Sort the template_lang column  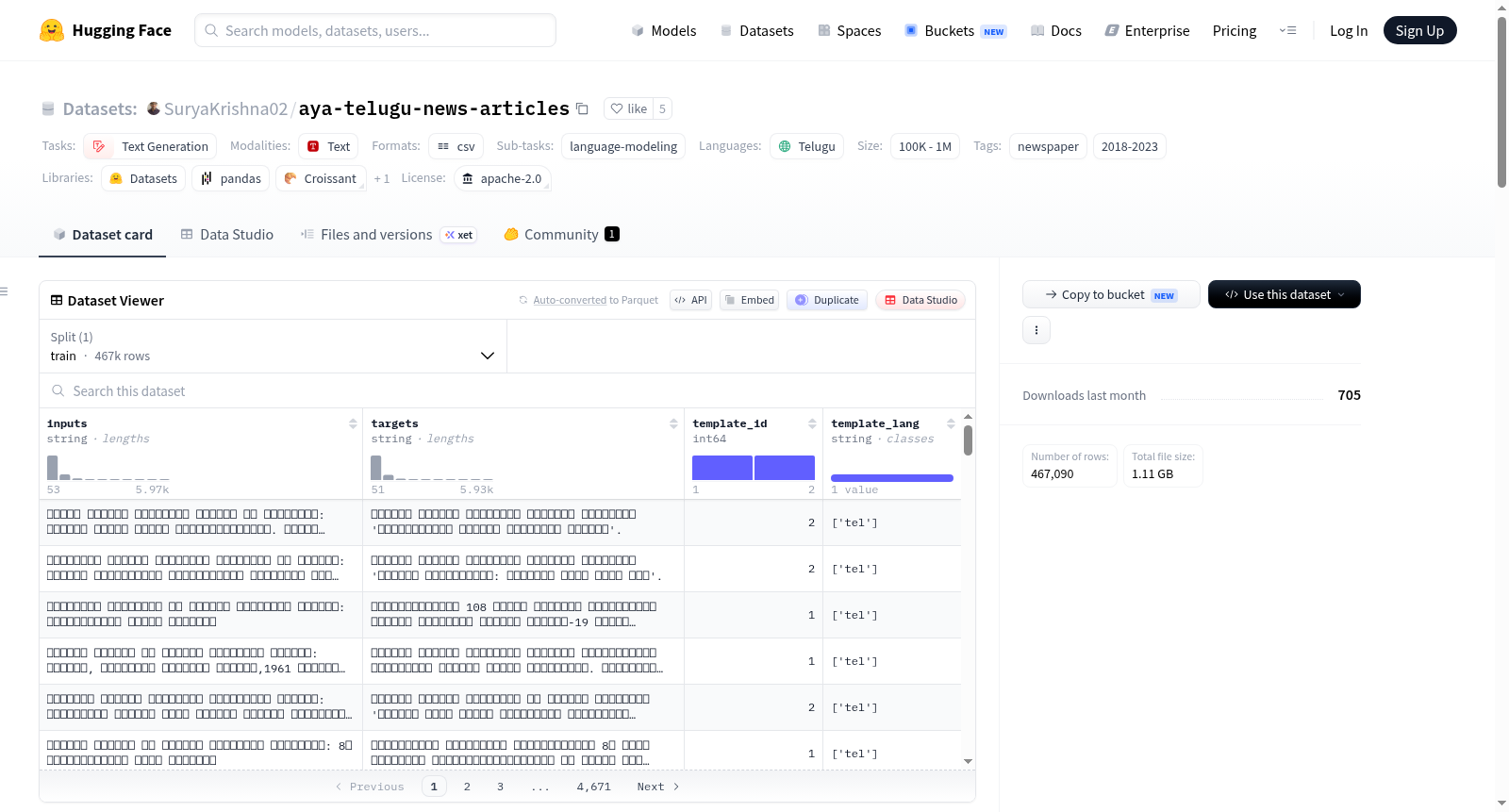(x=951, y=424)
